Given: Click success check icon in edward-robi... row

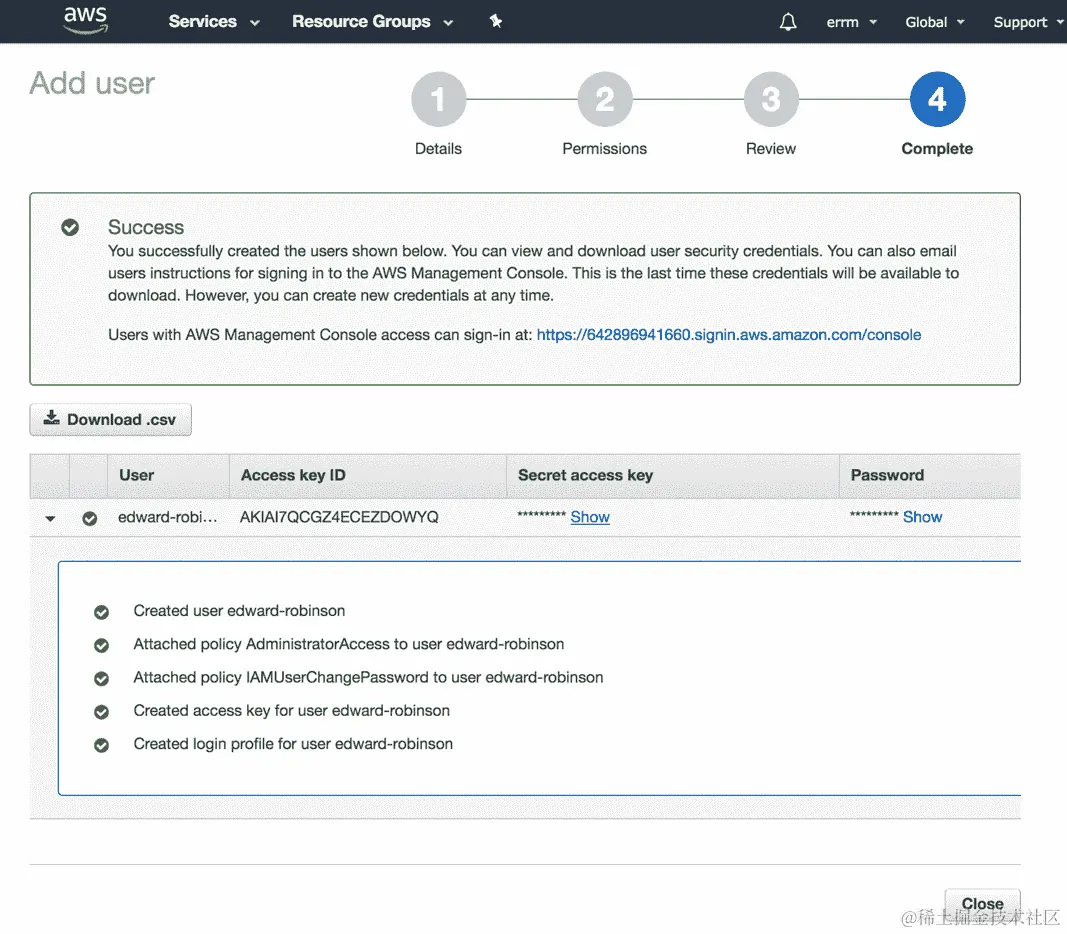Looking at the screenshot, I should tap(89, 518).
